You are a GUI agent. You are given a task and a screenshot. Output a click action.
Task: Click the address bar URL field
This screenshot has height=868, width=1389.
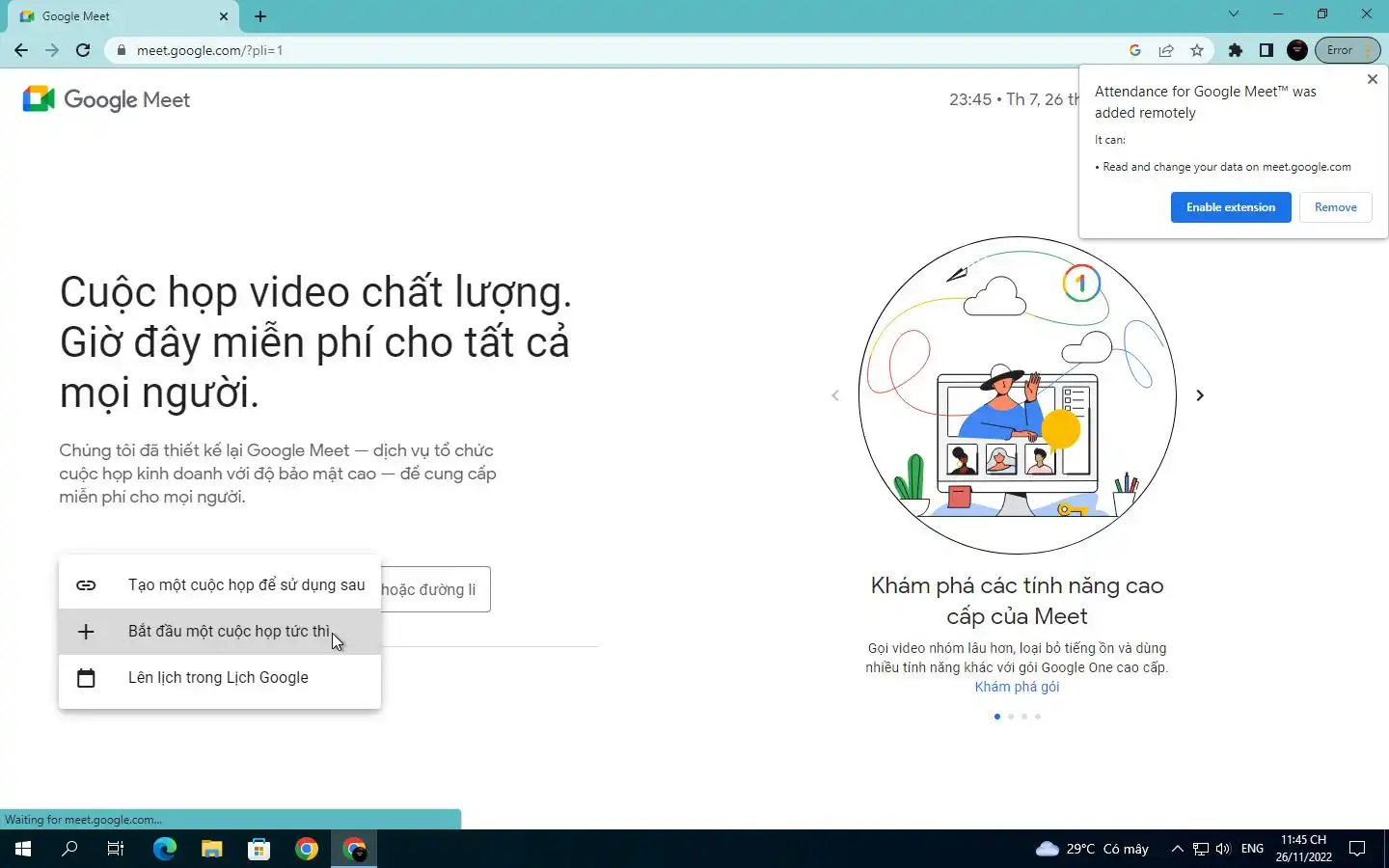[617, 50]
